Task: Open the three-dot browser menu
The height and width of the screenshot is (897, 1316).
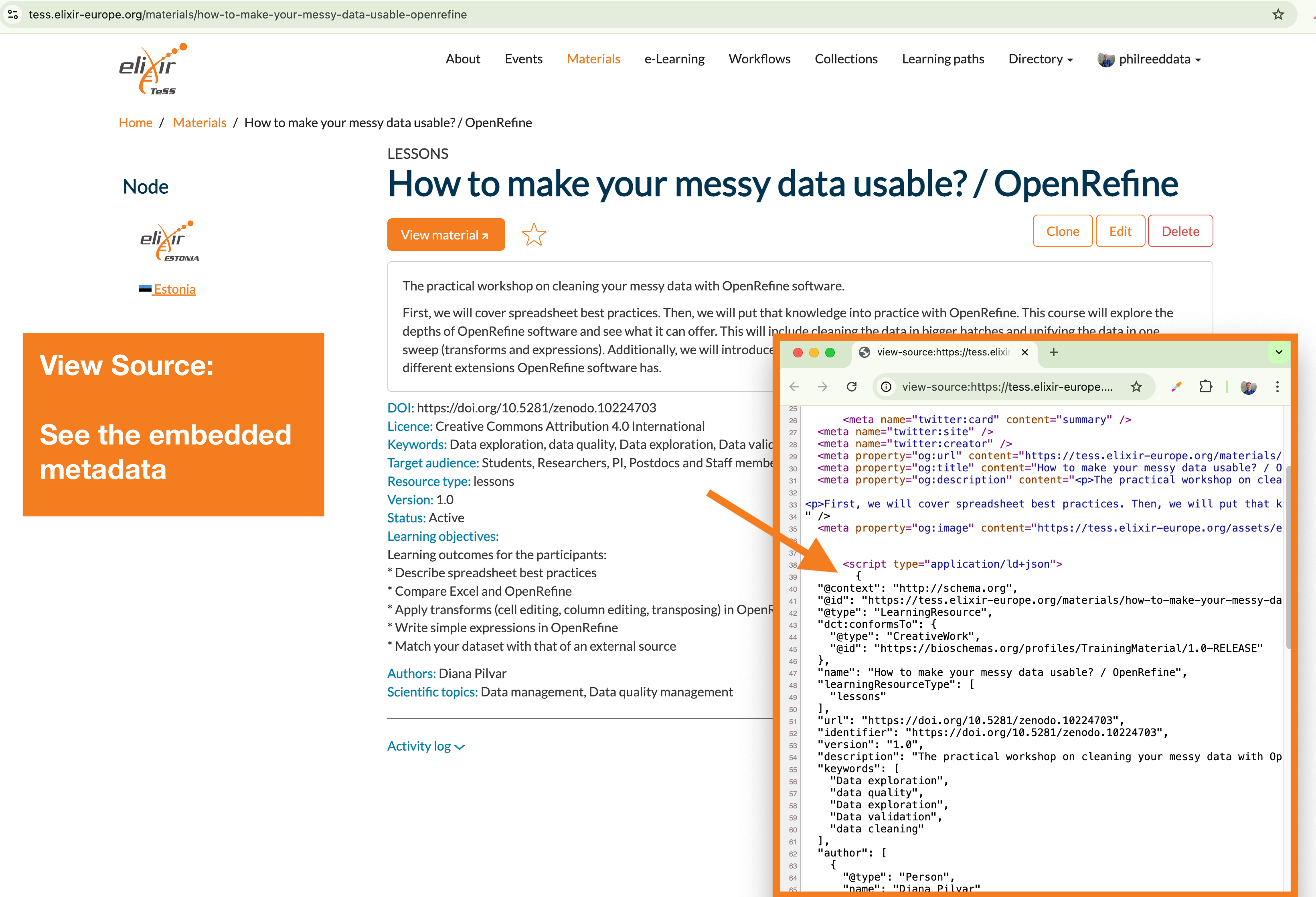Action: tap(1277, 386)
